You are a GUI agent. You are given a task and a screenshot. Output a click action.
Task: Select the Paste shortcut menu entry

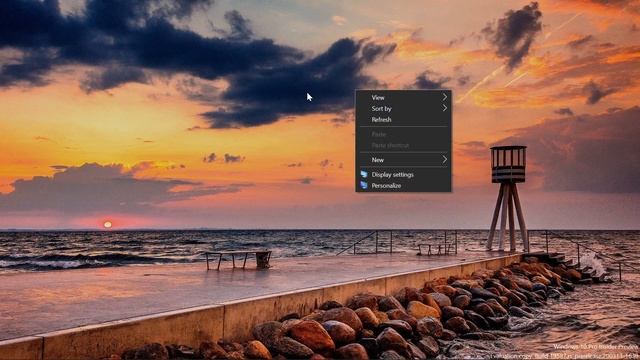pyautogui.click(x=403, y=145)
